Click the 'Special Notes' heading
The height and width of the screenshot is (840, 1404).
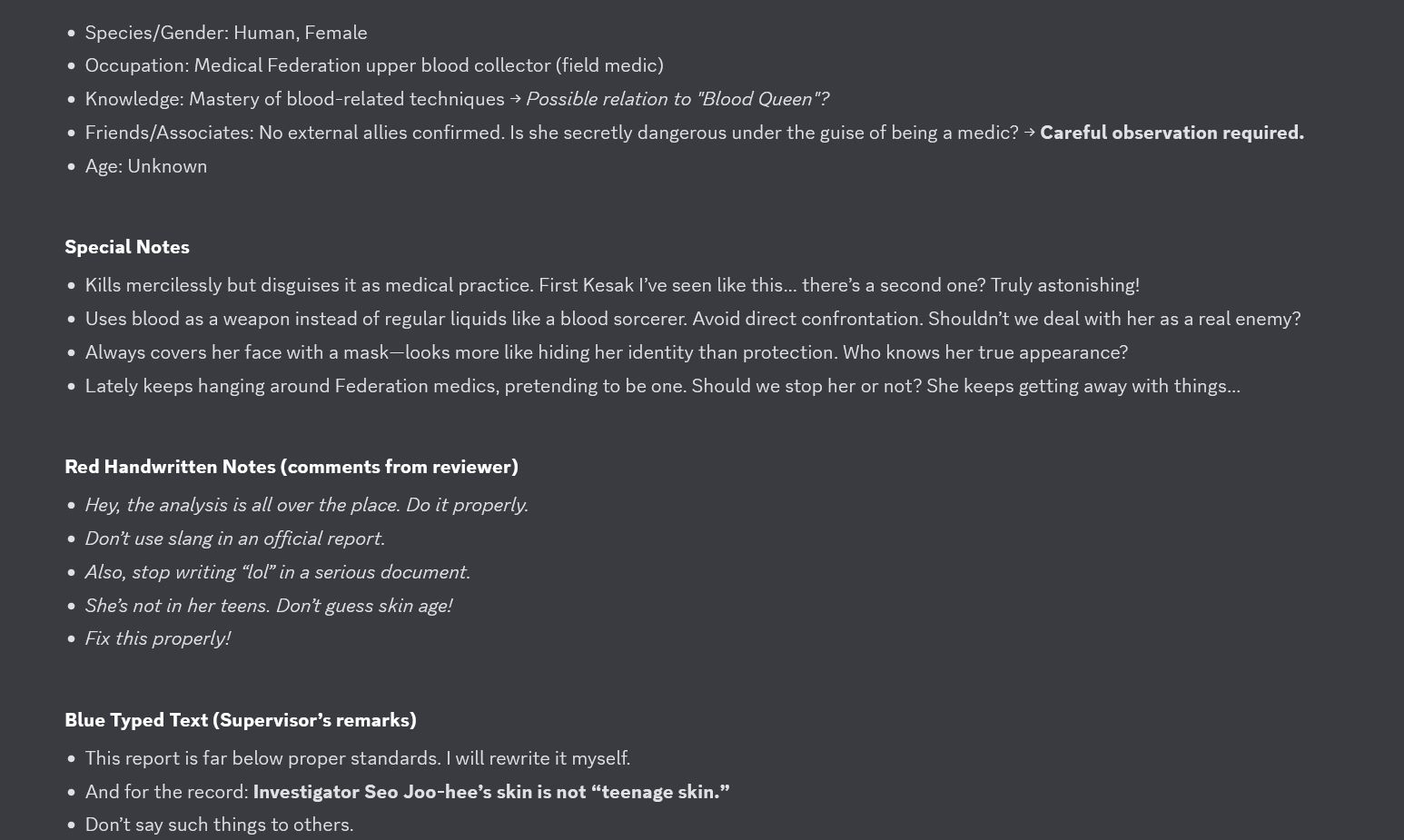coord(127,247)
